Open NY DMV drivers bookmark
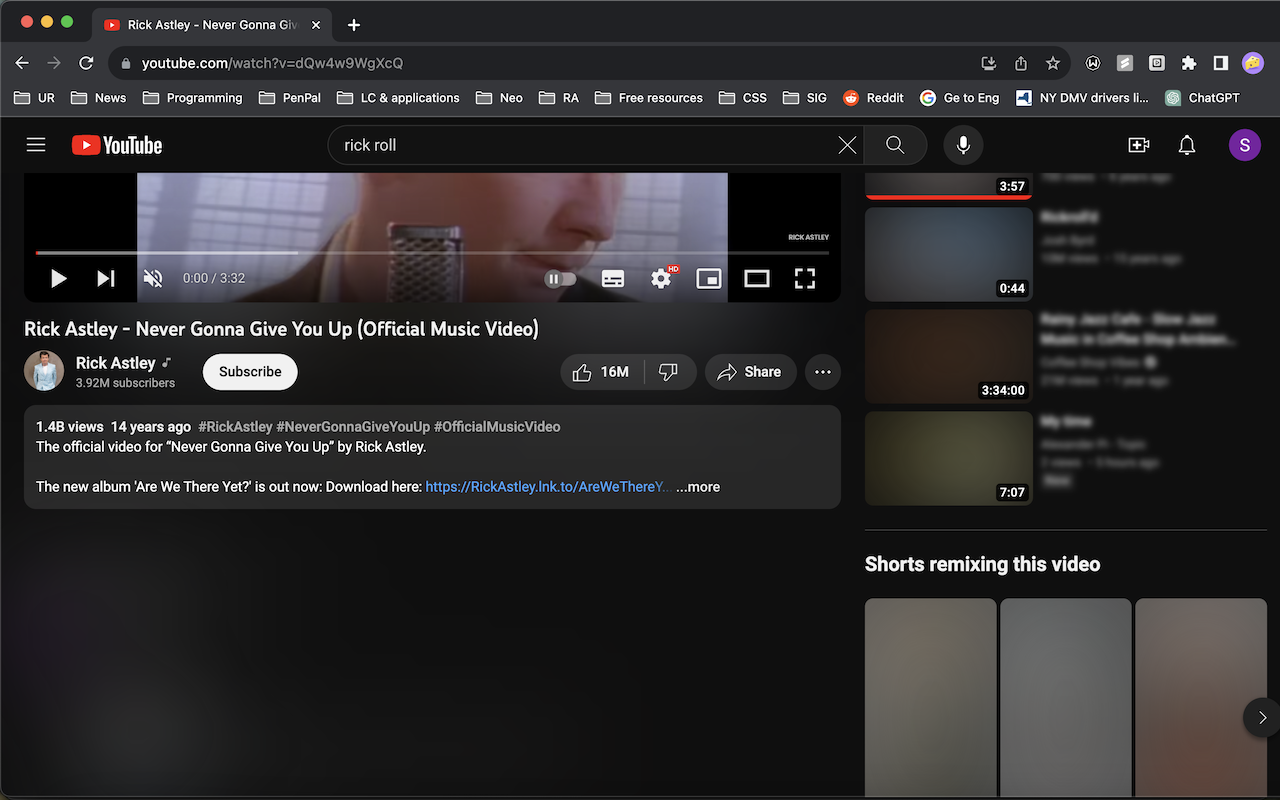The width and height of the screenshot is (1280, 800). (1082, 98)
